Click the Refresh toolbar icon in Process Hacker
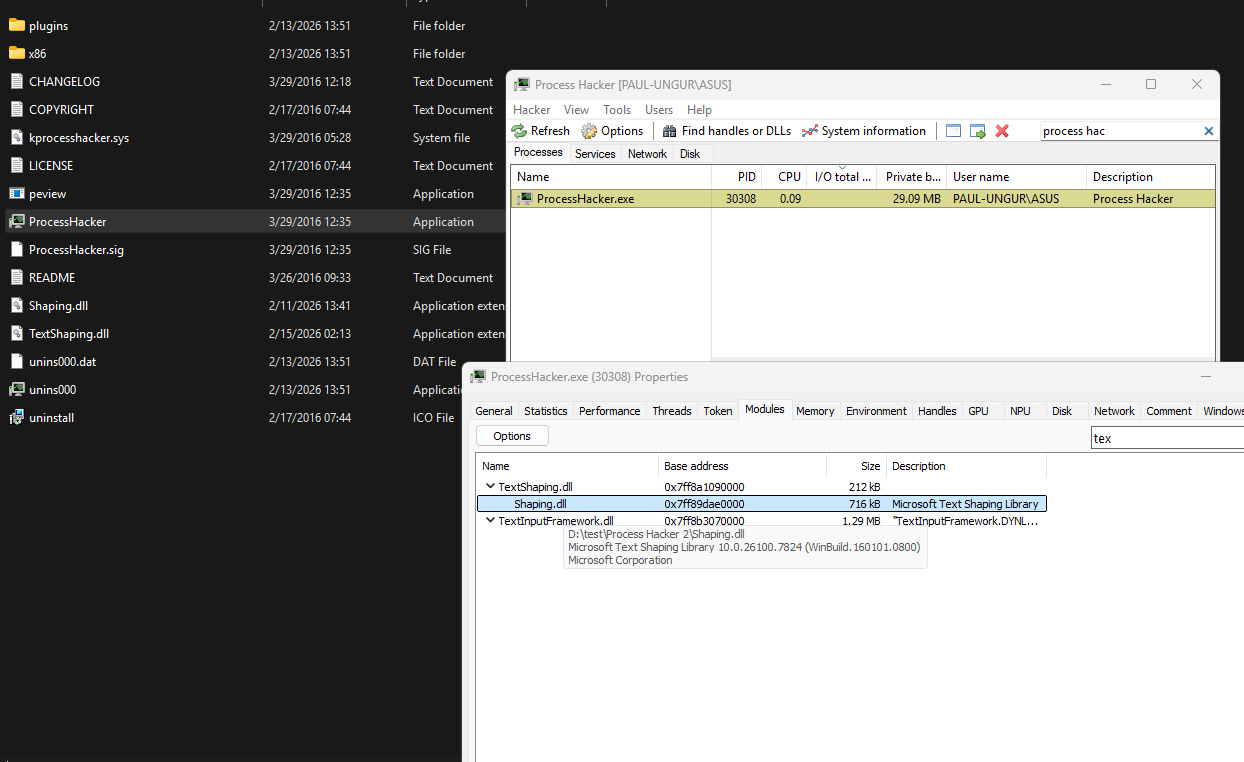 click(x=519, y=131)
